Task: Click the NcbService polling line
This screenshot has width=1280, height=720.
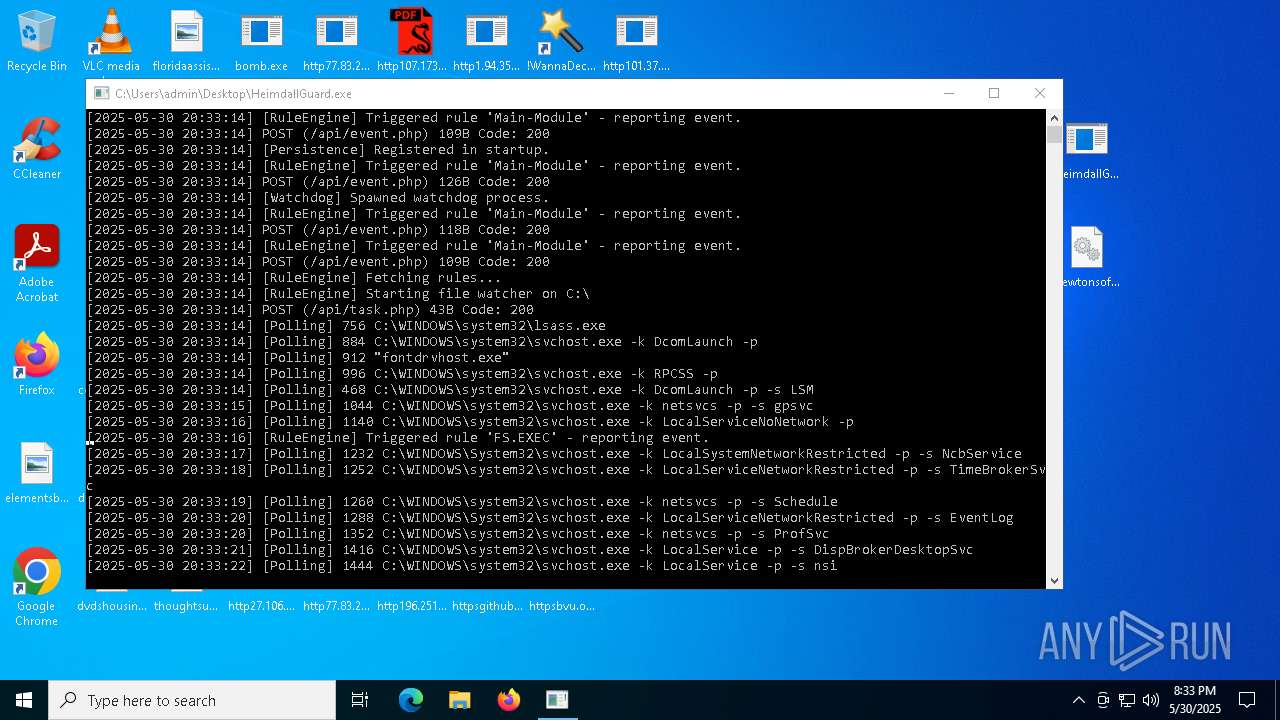Action: coord(554,454)
